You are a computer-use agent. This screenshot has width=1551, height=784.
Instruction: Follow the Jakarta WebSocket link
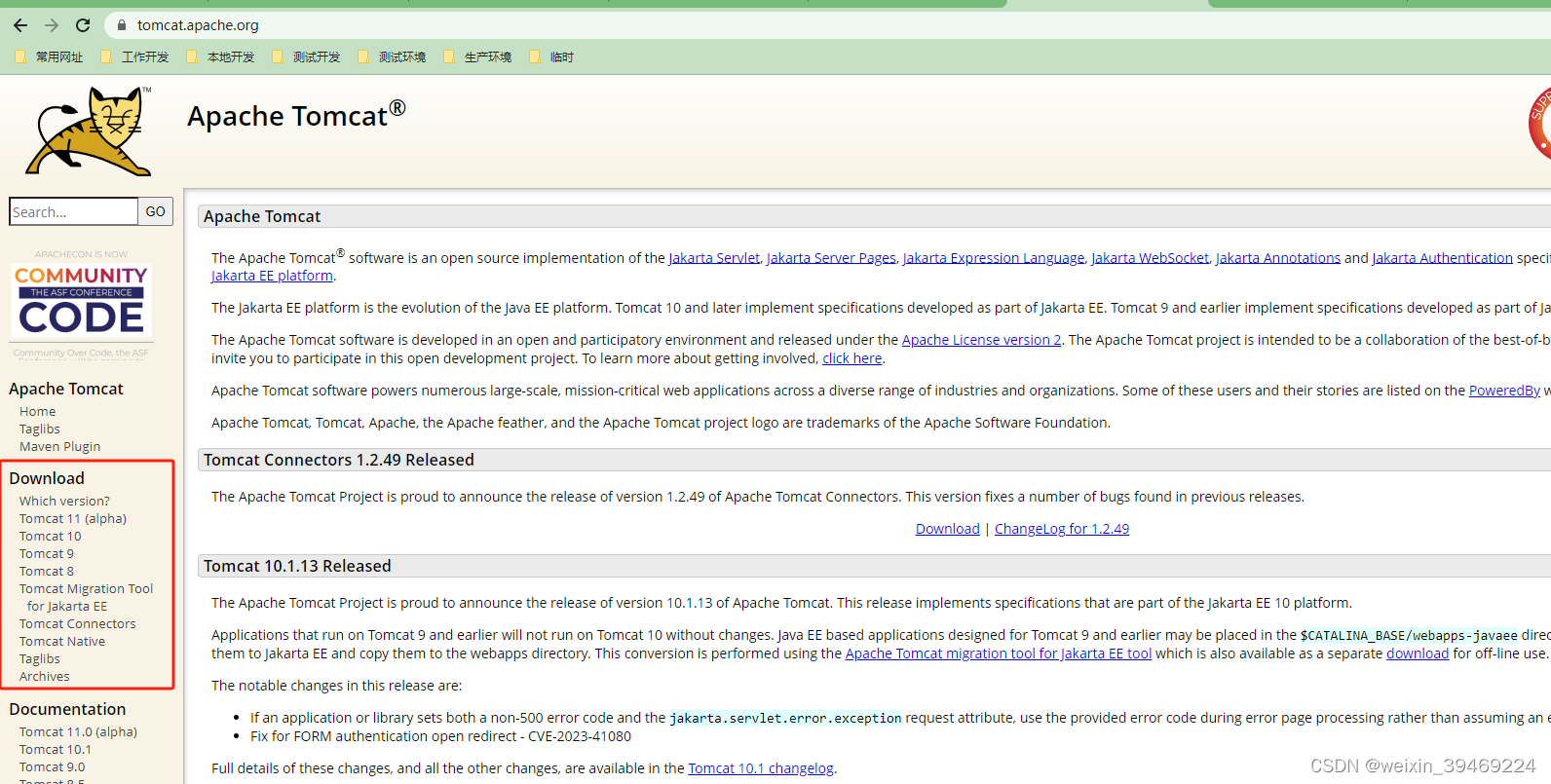[x=1150, y=258]
